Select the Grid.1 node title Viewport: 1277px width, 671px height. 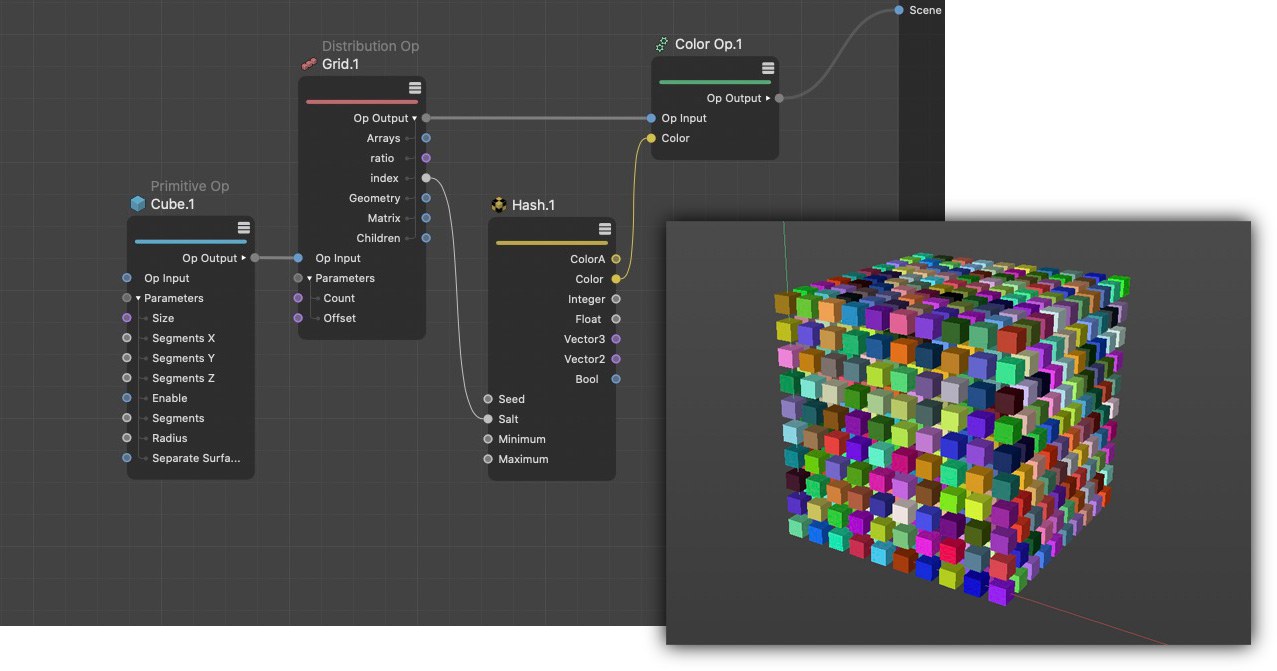(x=340, y=64)
